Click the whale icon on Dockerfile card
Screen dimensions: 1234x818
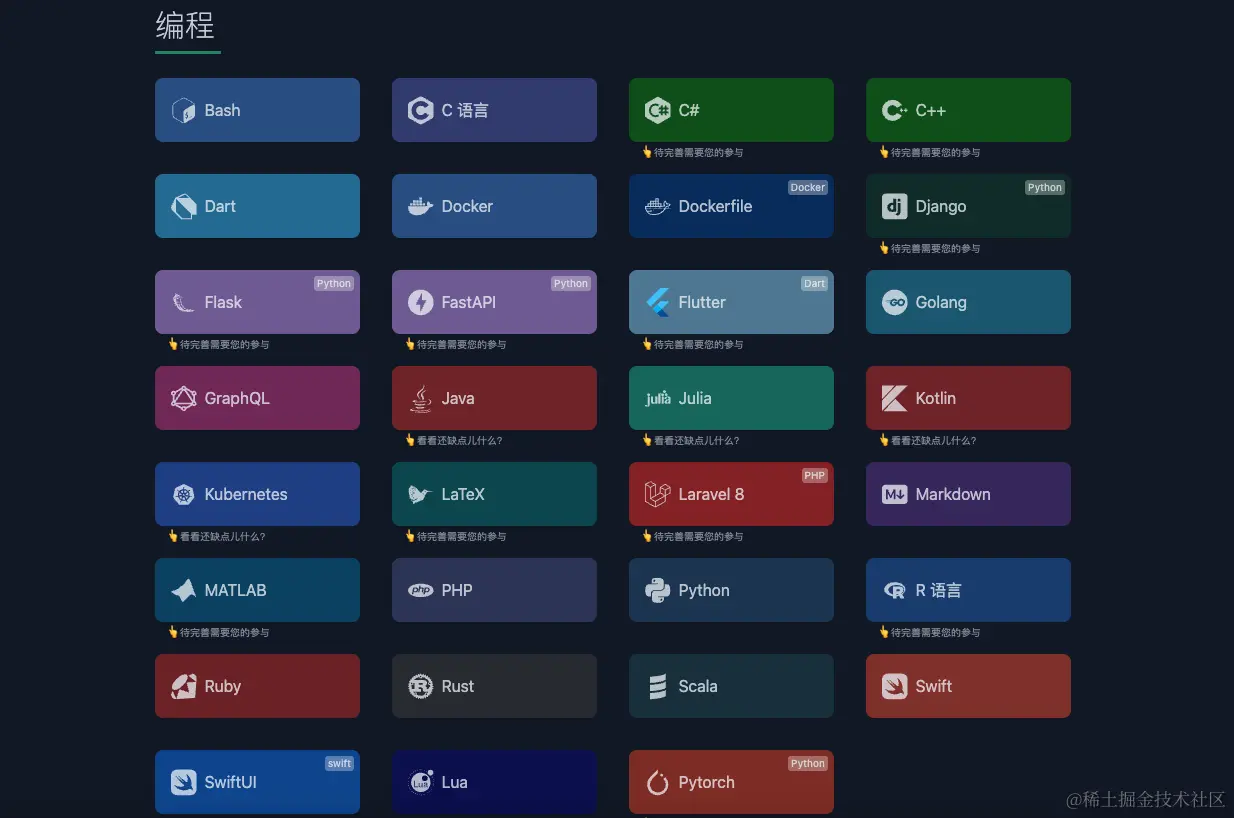coord(657,206)
